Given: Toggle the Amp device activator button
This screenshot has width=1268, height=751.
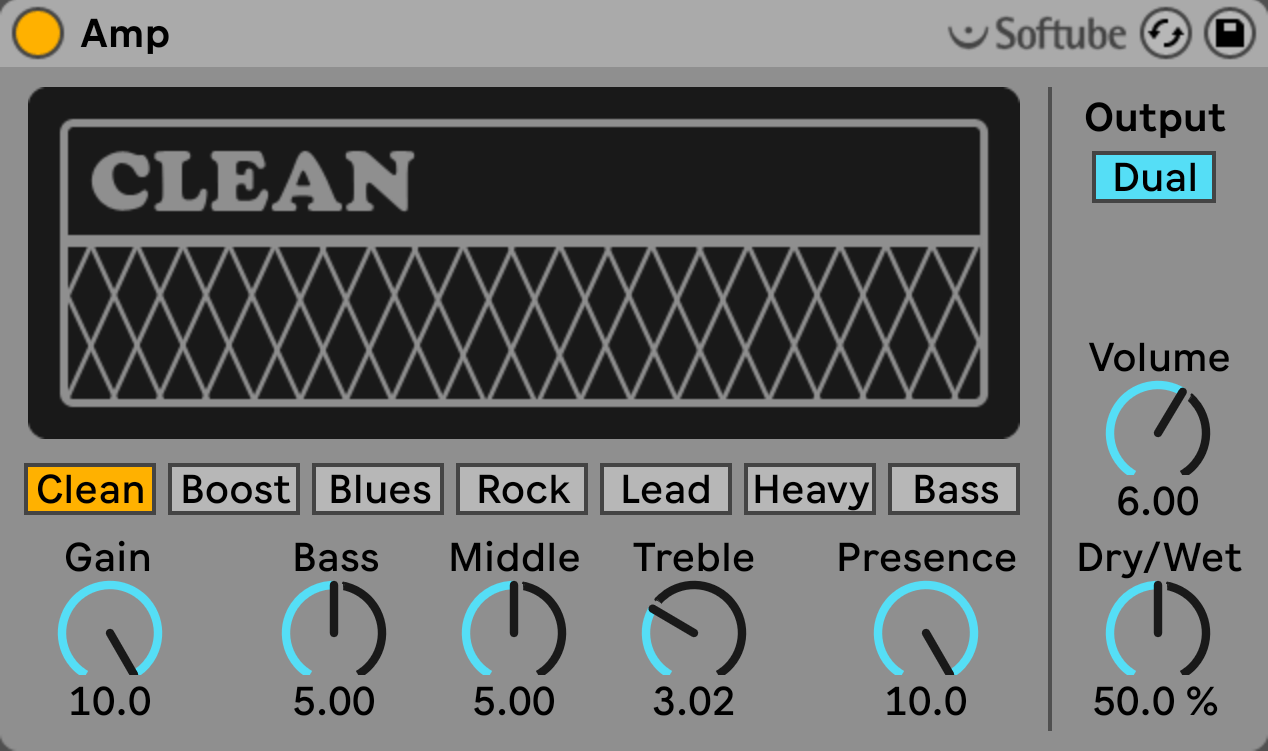Looking at the screenshot, I should [x=37, y=34].
